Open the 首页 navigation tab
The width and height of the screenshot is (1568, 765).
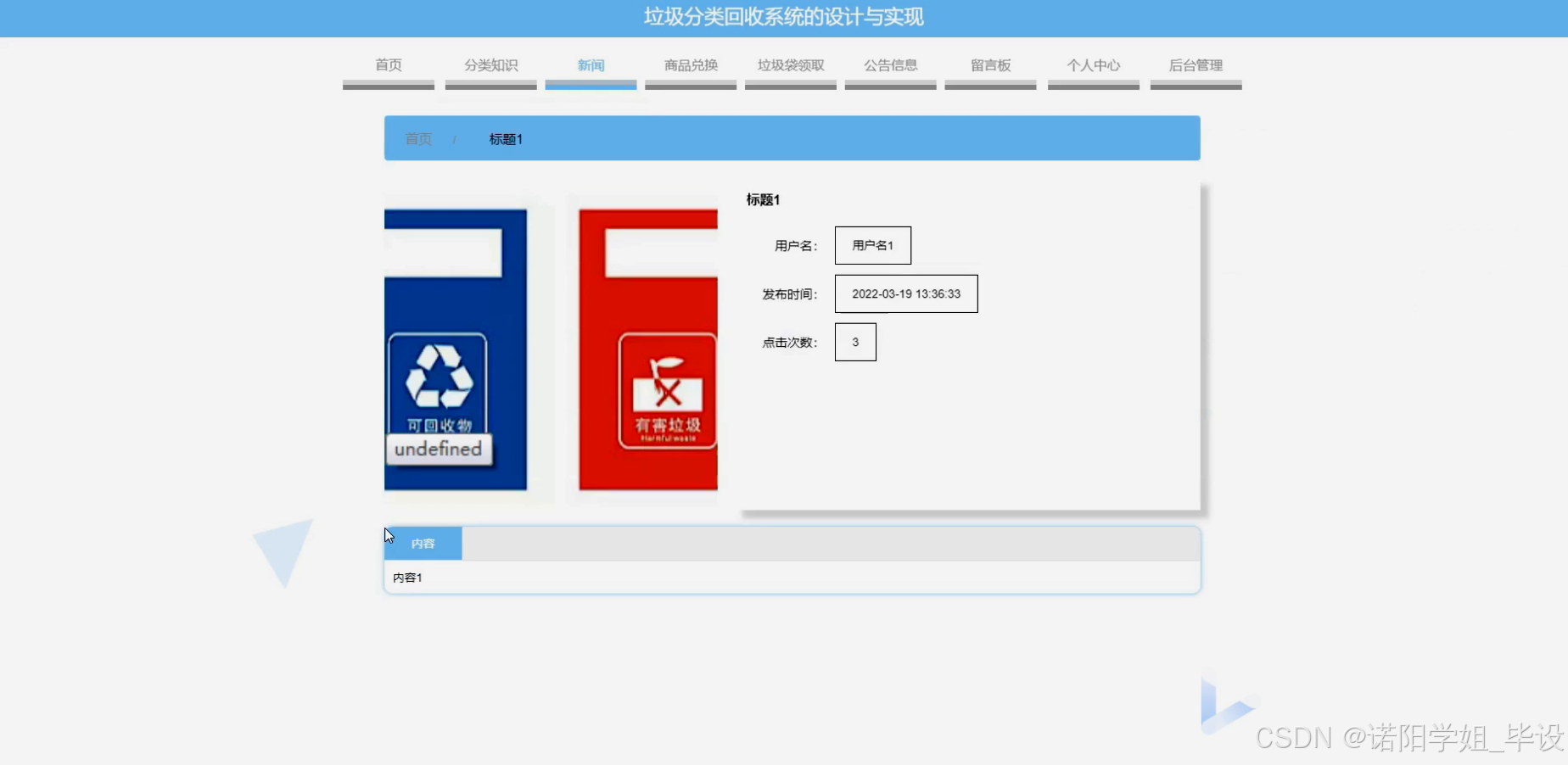click(x=388, y=65)
